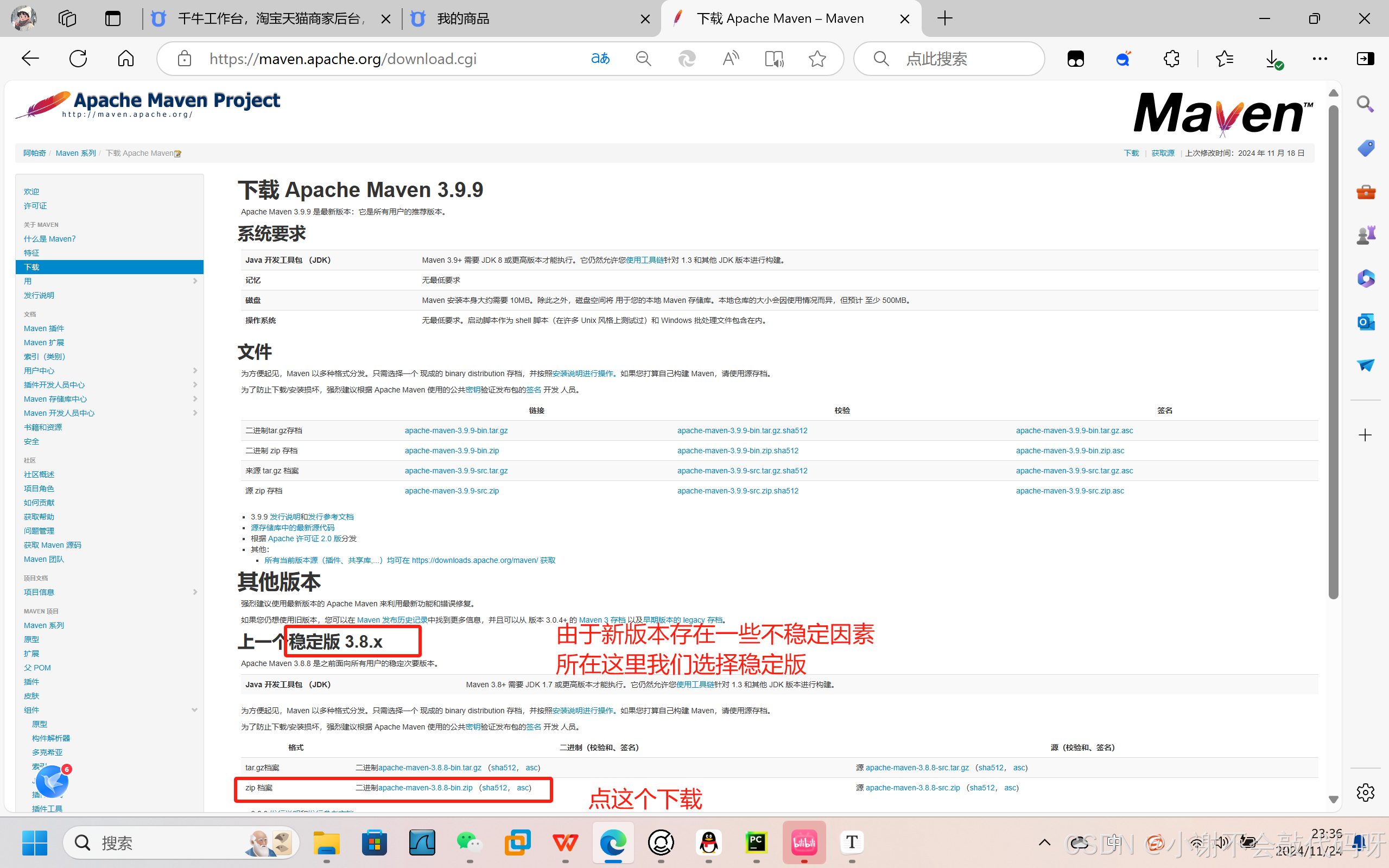This screenshot has width=1389, height=868.
Task: Expand the 项目信息 sidebar submenu
Action: point(195,592)
